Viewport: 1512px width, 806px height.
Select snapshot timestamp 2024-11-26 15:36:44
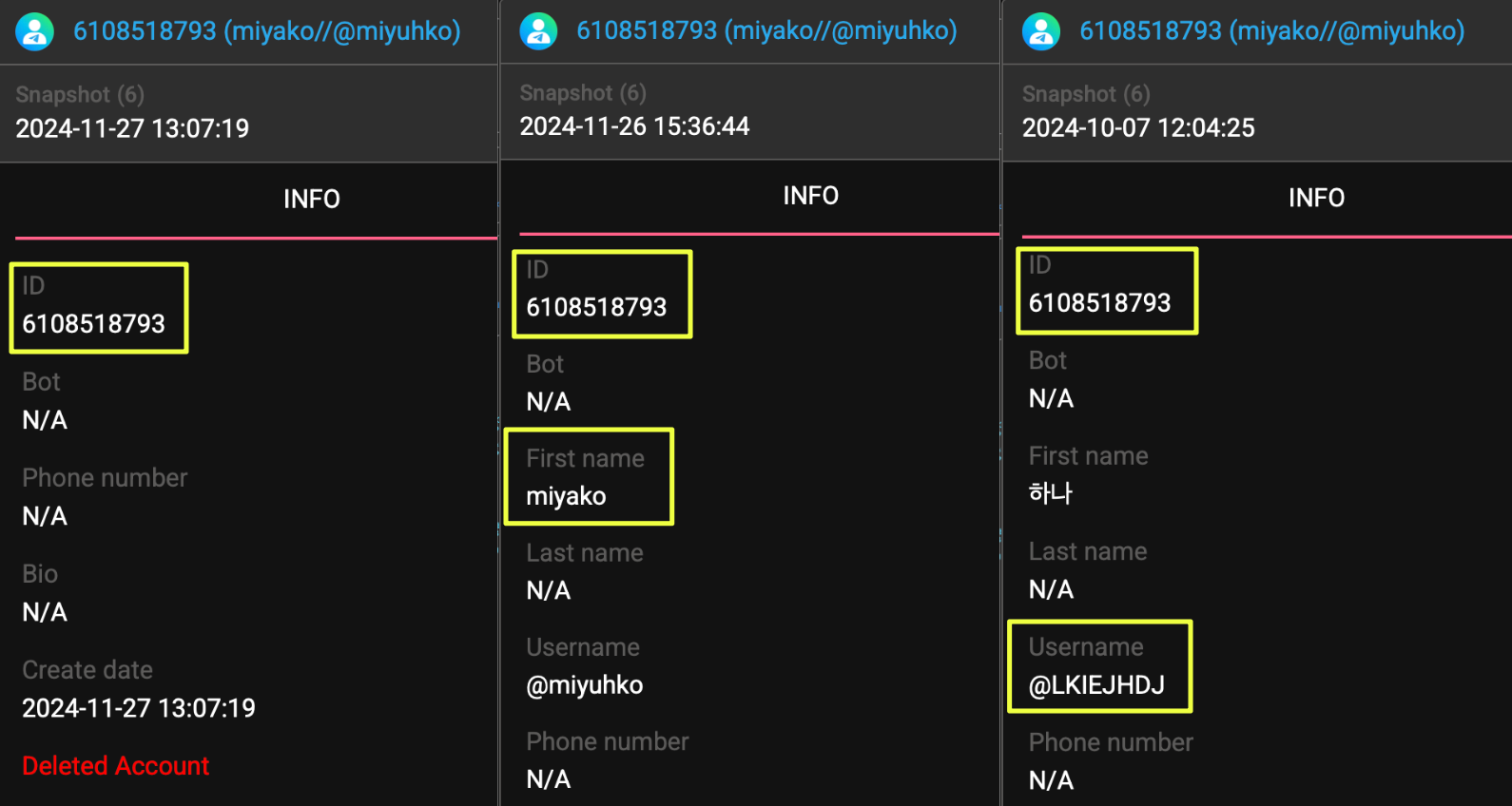(x=634, y=126)
